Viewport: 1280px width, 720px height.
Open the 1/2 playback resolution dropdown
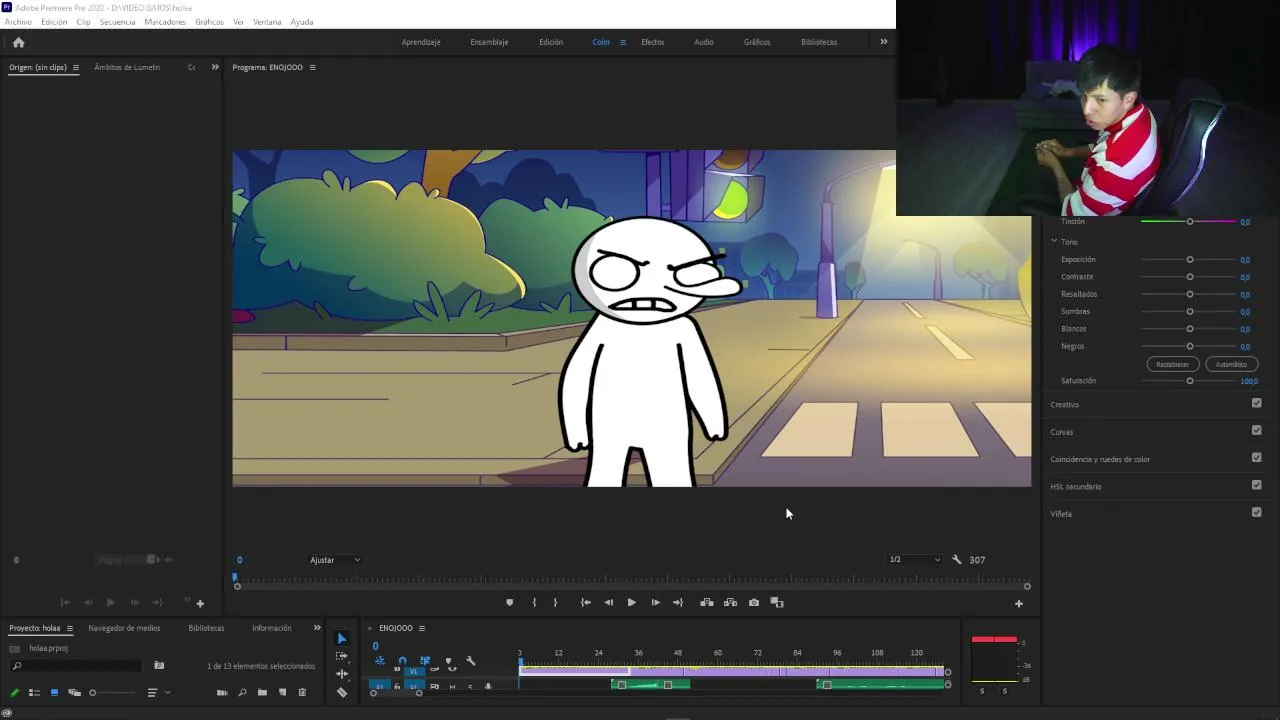914,560
